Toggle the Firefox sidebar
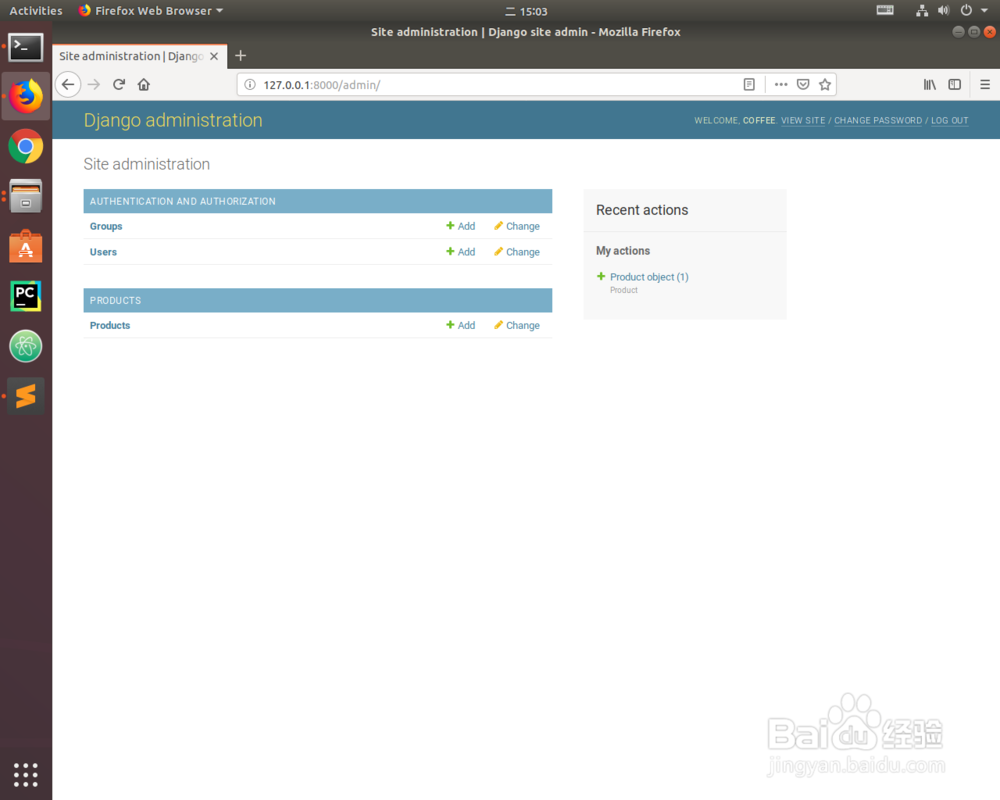The image size is (1000, 800). click(954, 84)
